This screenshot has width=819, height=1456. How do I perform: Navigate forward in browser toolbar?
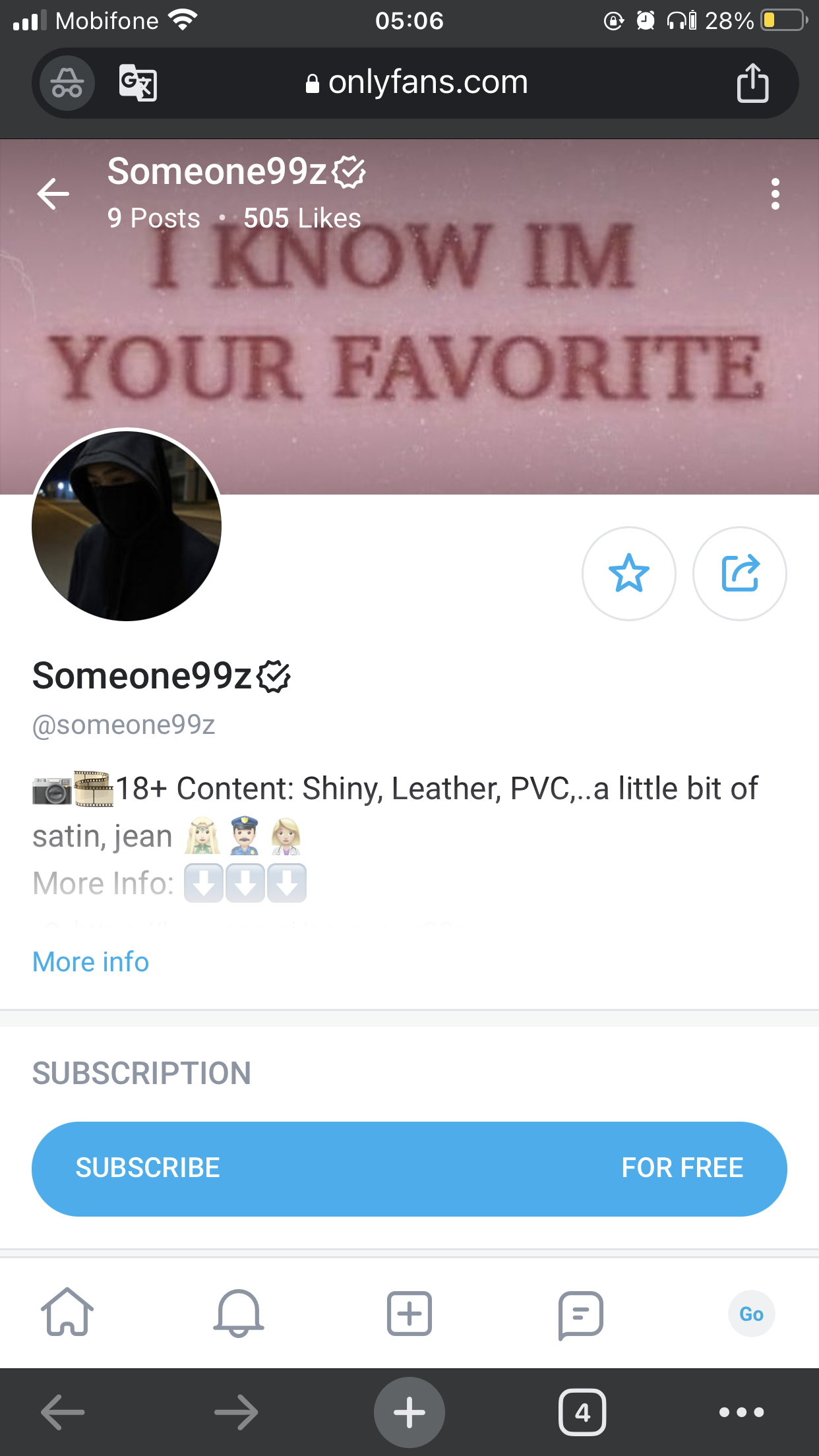click(236, 1412)
